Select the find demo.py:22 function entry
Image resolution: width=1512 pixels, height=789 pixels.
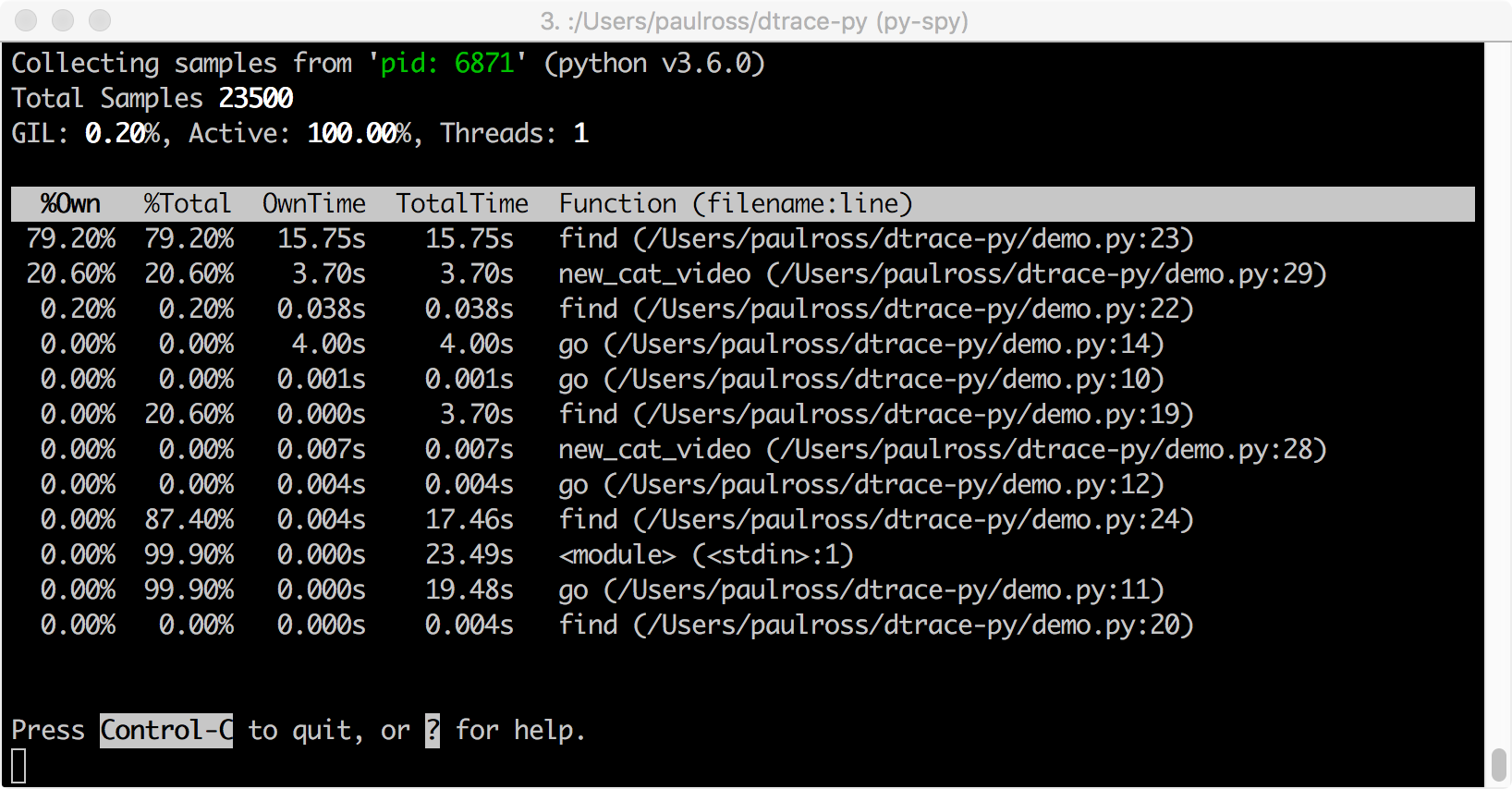point(876,310)
